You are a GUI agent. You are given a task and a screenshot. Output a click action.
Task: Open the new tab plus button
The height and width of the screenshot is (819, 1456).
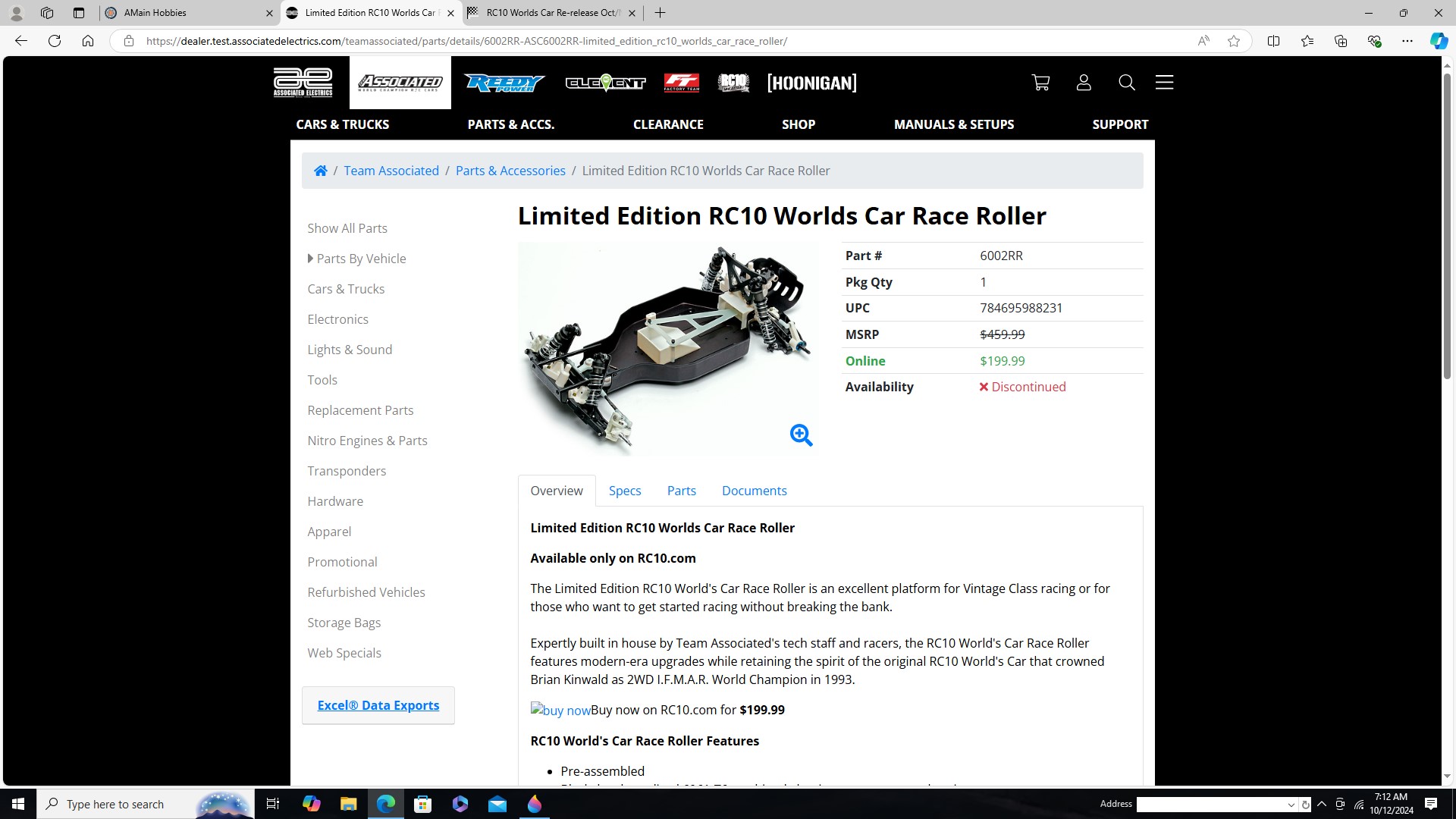(x=660, y=13)
